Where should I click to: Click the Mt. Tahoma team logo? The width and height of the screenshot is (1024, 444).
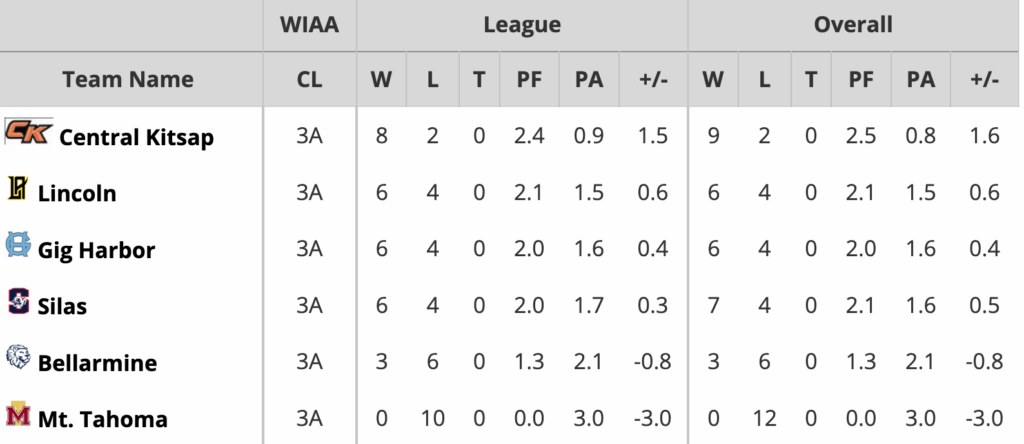(x=18, y=415)
